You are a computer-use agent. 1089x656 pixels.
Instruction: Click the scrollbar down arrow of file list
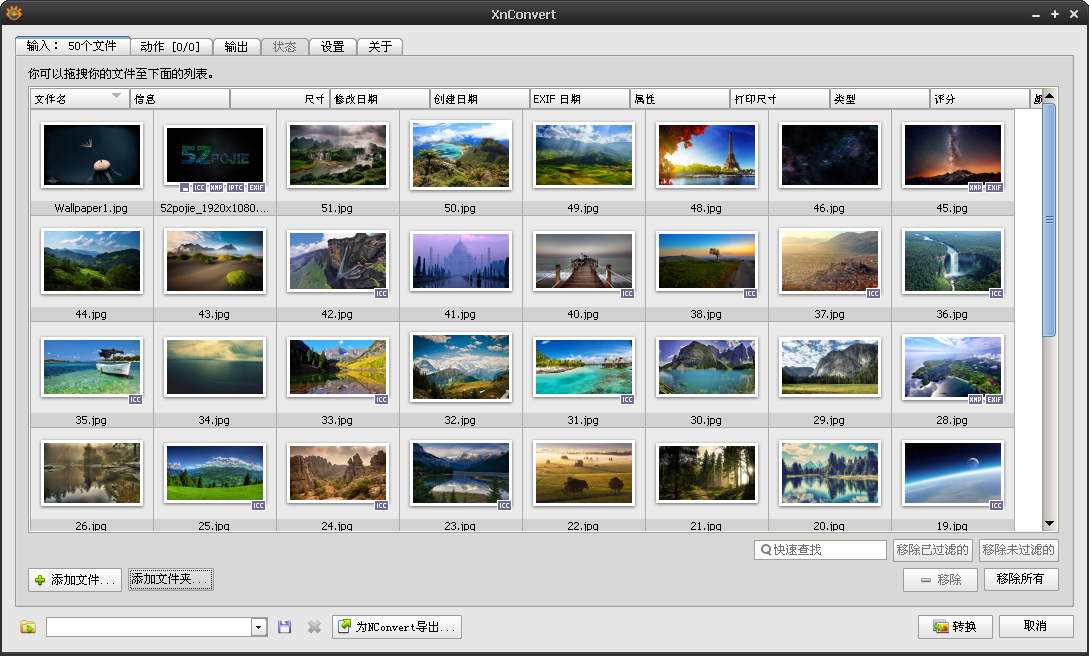coord(1049,524)
